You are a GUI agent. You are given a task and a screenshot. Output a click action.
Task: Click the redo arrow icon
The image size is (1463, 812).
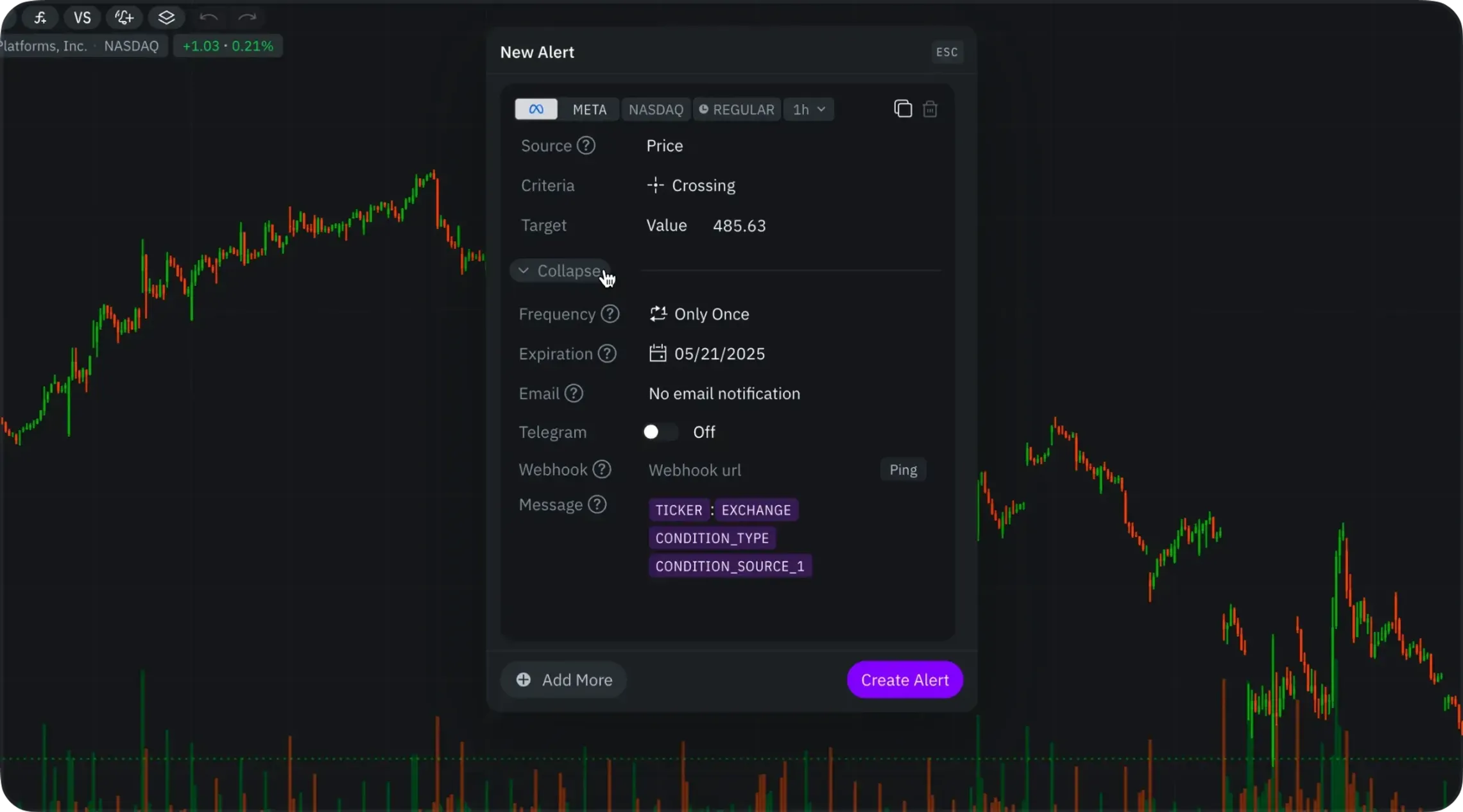click(247, 17)
